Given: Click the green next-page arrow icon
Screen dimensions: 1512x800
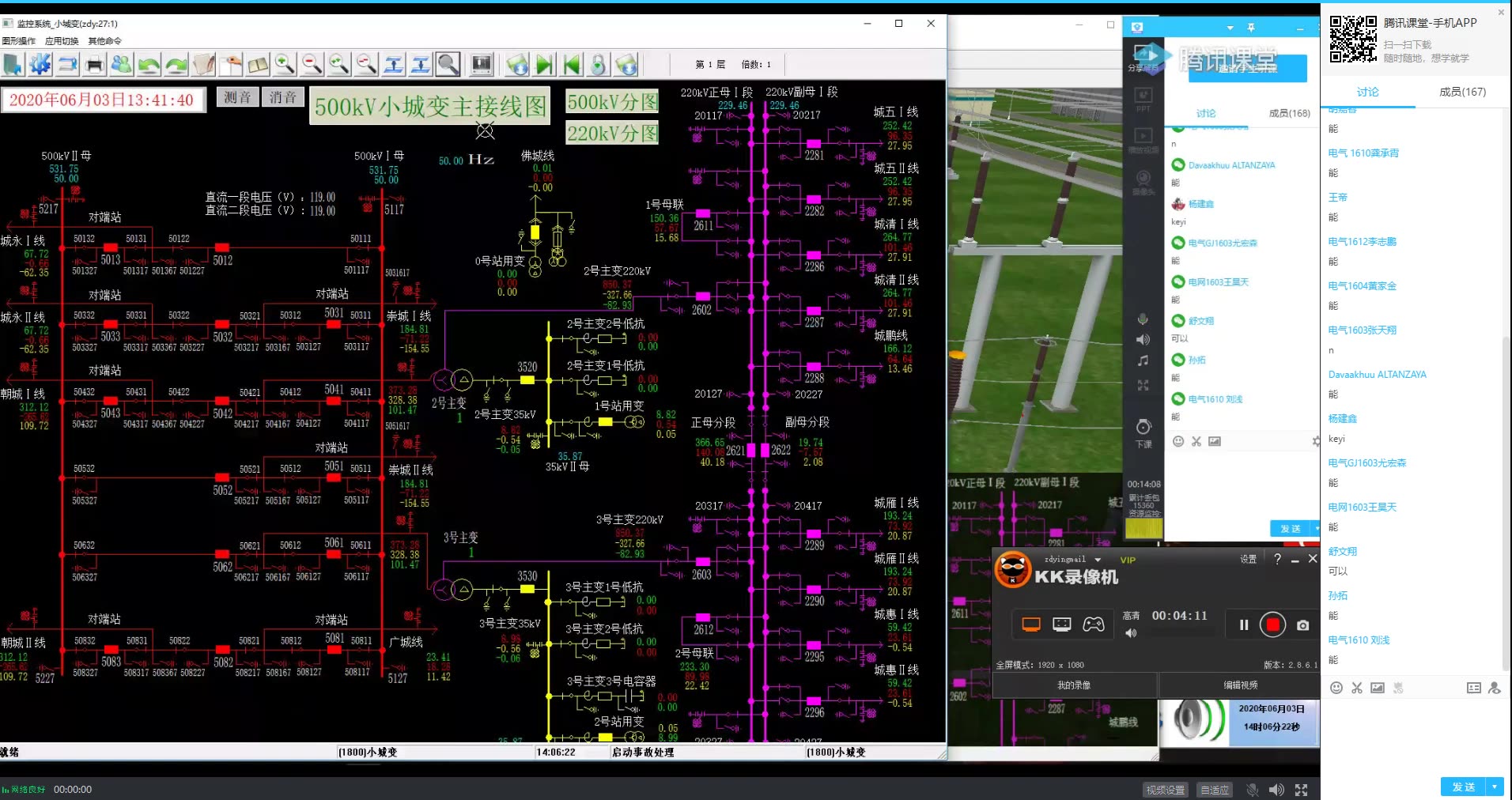Looking at the screenshot, I should pos(545,65).
